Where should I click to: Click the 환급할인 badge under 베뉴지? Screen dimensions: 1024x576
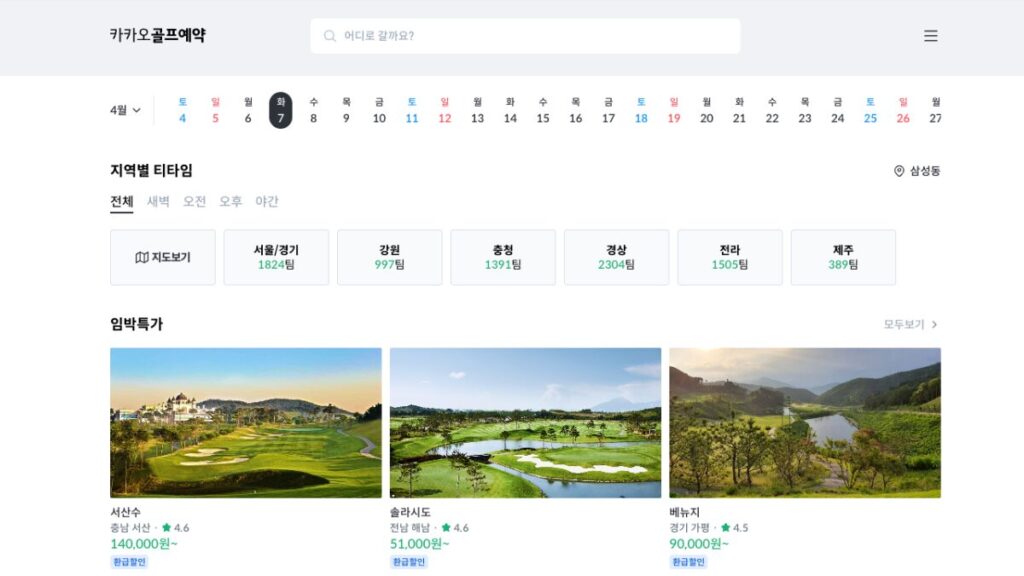click(688, 562)
